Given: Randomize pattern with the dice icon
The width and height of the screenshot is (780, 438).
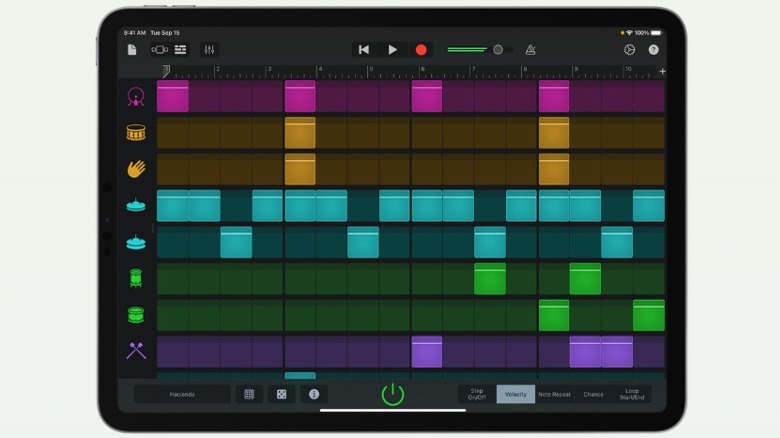Looking at the screenshot, I should point(282,394).
